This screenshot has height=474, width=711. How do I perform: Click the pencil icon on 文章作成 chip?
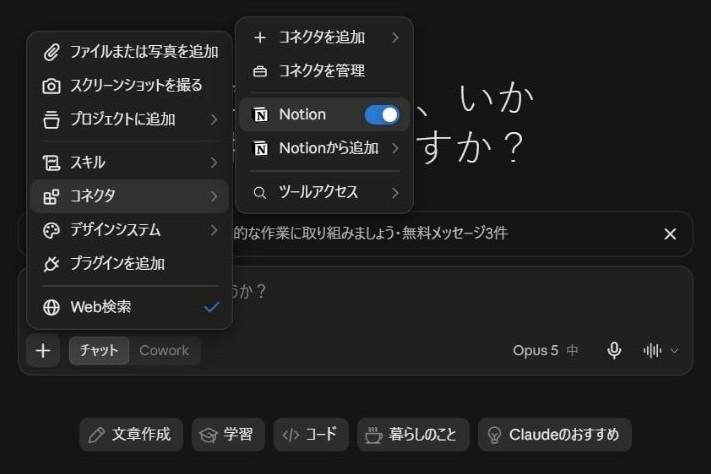point(97,435)
